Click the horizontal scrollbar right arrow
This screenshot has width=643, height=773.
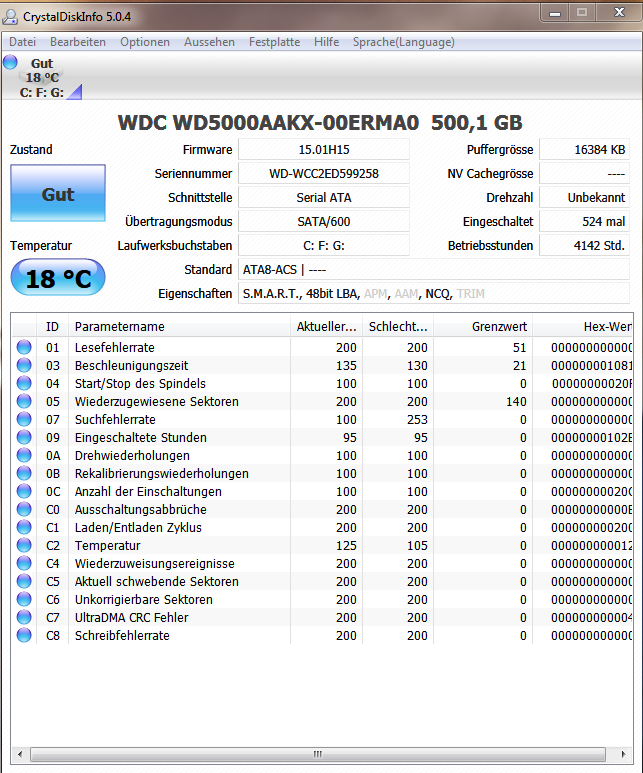pyautogui.click(x=623, y=754)
